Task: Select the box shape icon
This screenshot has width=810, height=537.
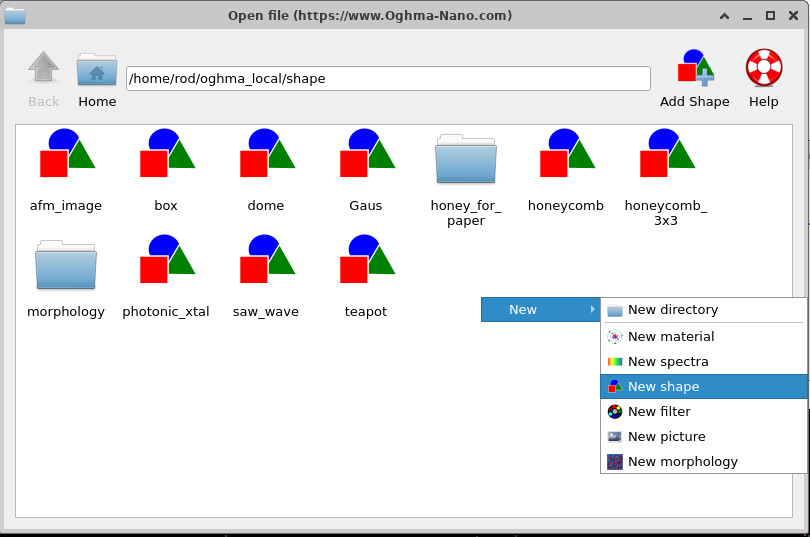Action: [167, 153]
